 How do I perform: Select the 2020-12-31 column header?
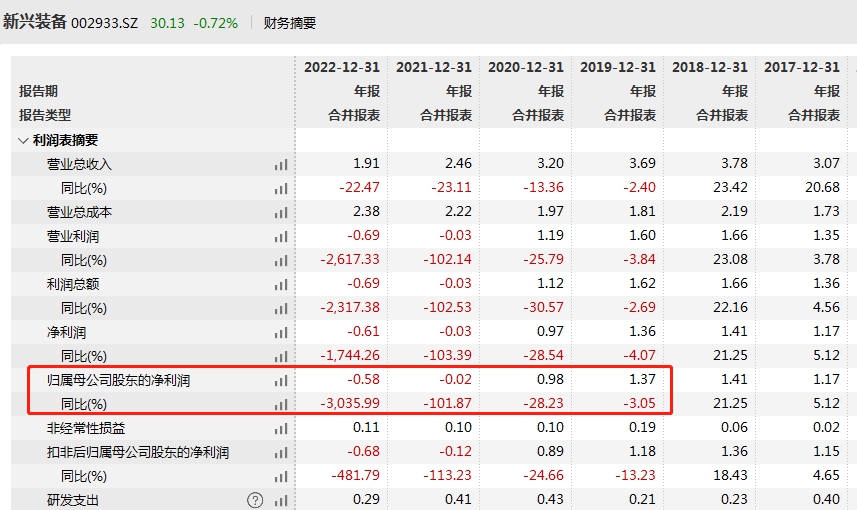pos(525,67)
